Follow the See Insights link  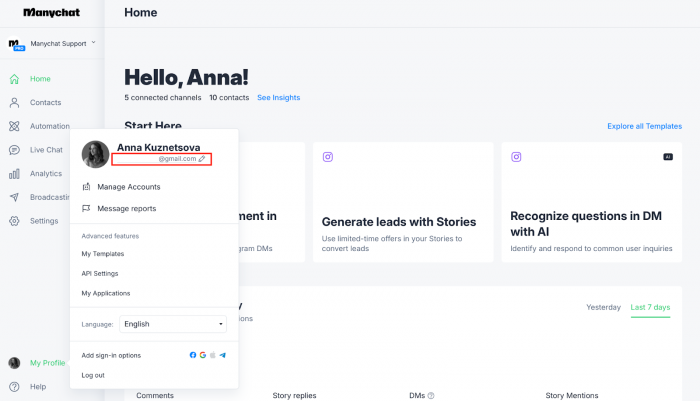[279, 98]
